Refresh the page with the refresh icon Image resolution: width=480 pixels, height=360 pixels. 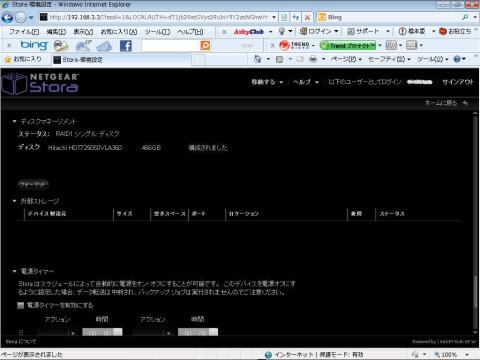[x=296, y=17]
